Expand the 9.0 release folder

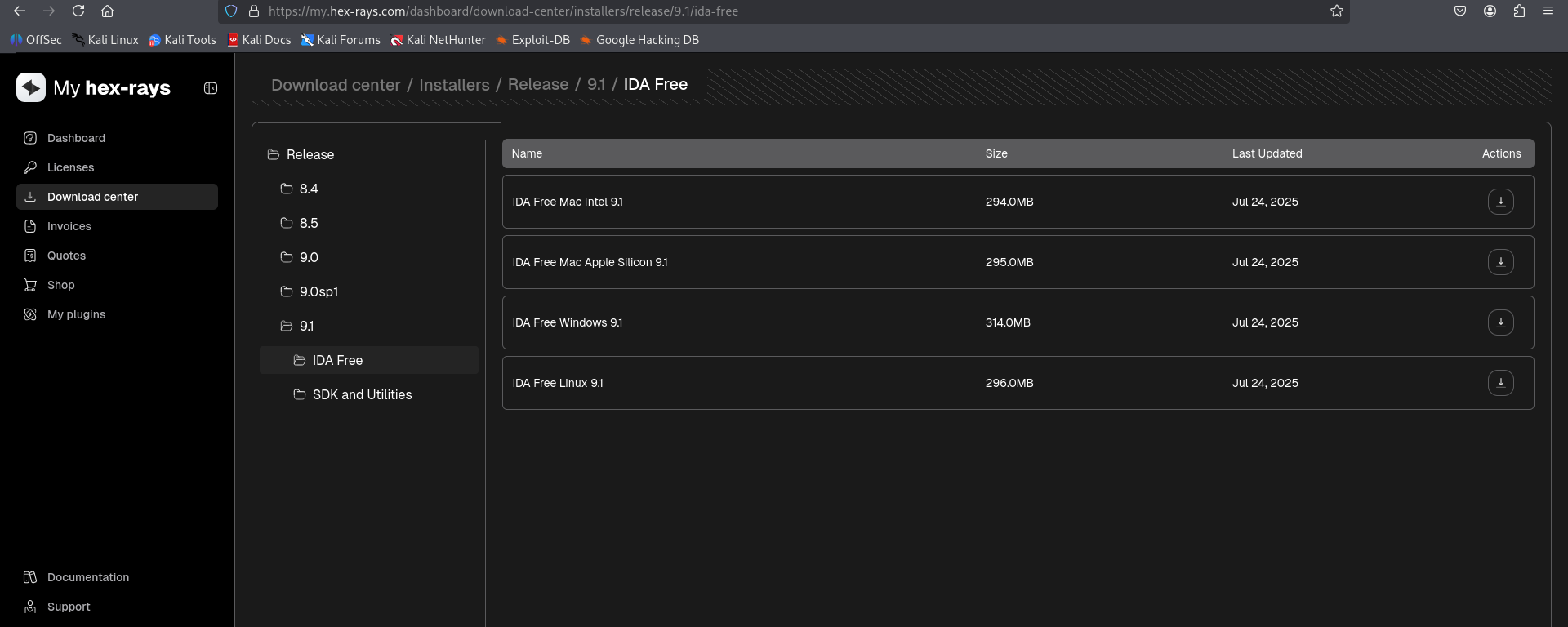(x=299, y=257)
